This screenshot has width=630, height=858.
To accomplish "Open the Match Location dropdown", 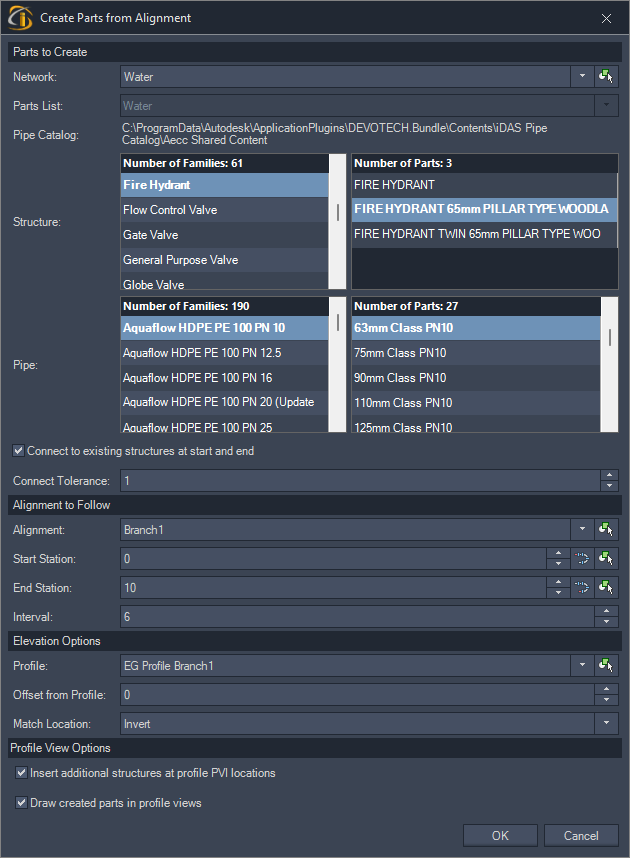I will pyautogui.click(x=606, y=723).
